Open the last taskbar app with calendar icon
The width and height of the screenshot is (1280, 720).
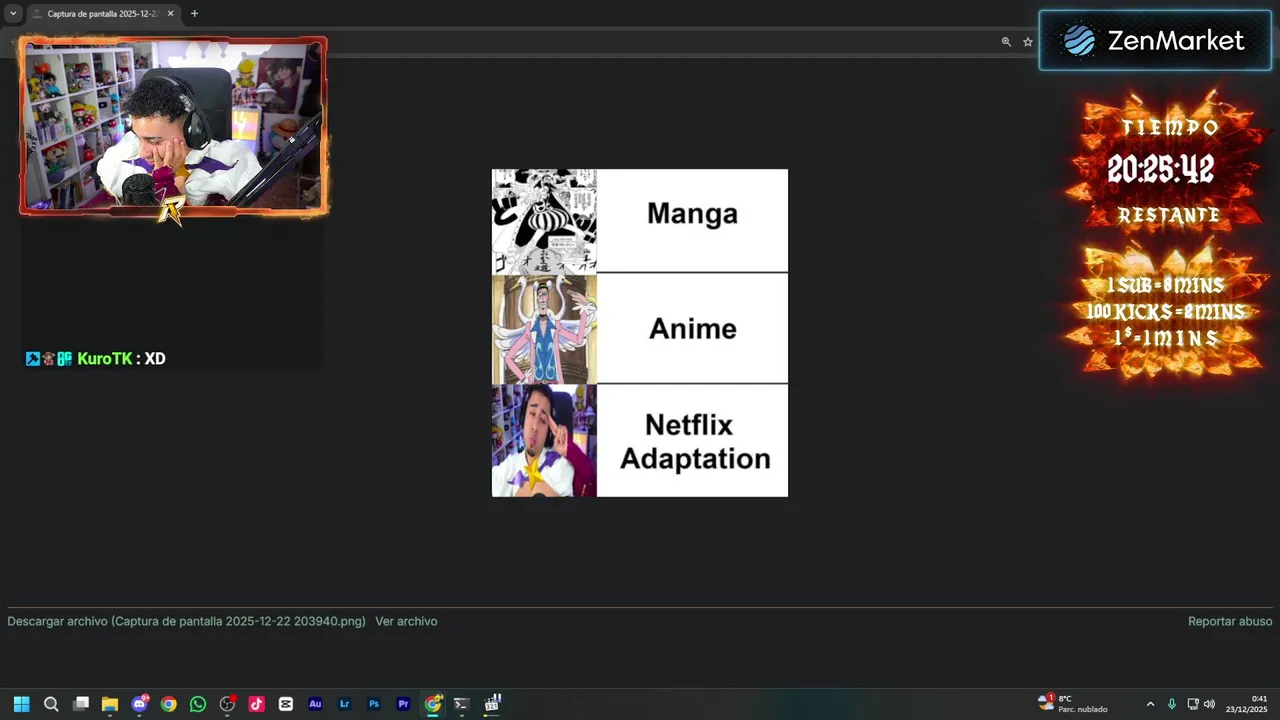492,704
